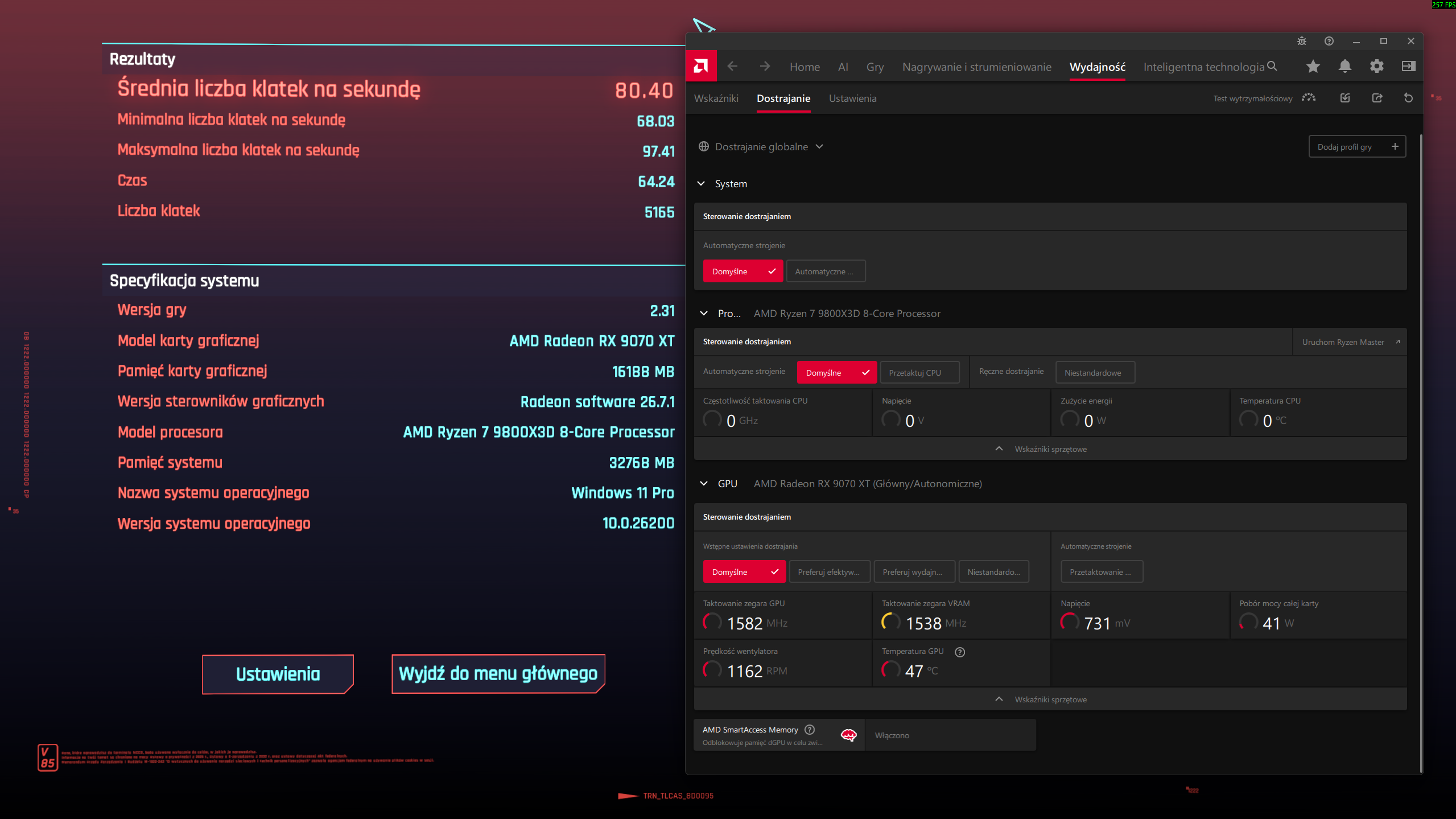Click the reset tuning arrow icon

1409,98
